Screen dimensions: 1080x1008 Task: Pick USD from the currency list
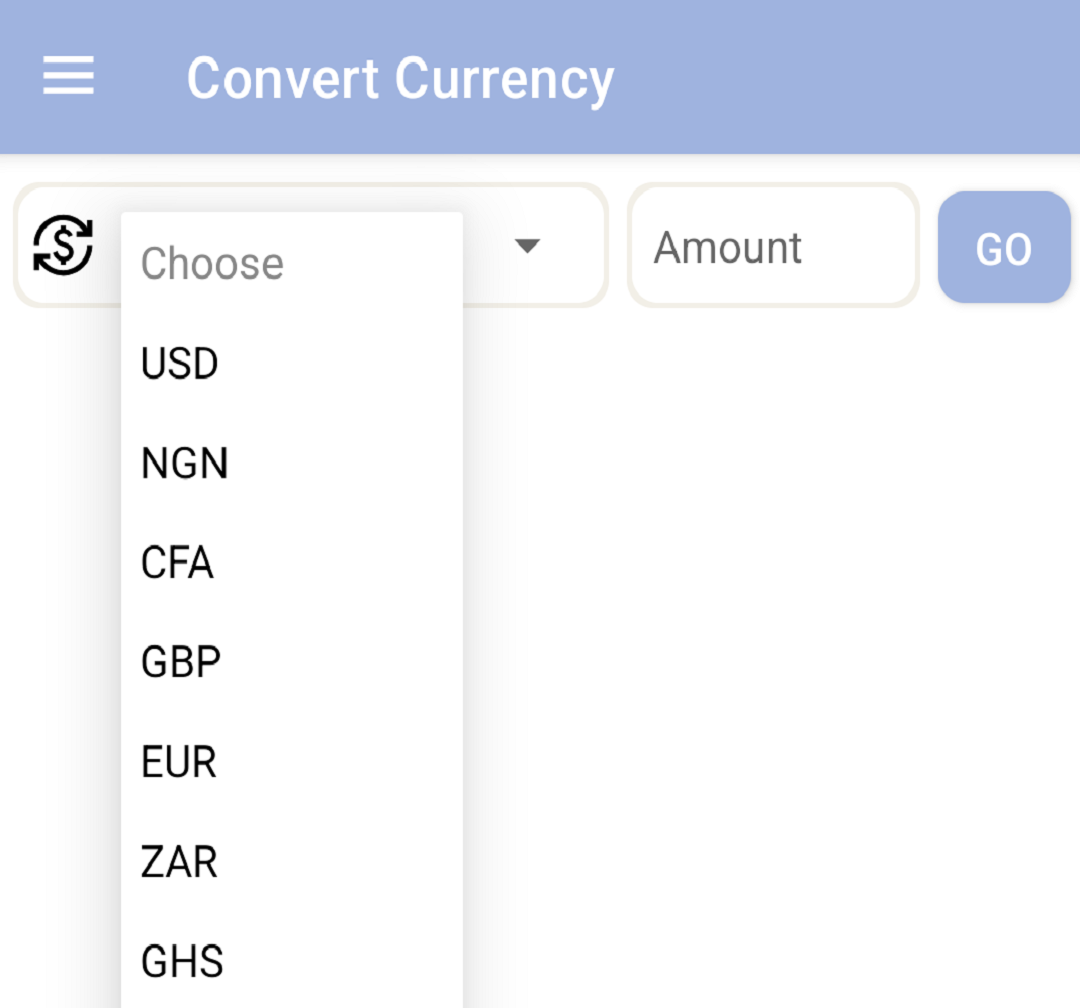(x=180, y=364)
